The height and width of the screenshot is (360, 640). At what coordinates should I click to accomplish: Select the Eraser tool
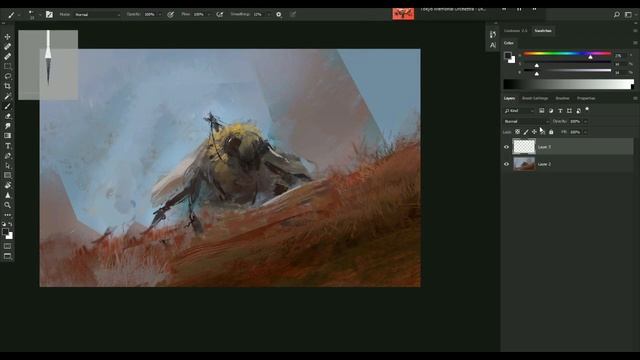(7, 116)
